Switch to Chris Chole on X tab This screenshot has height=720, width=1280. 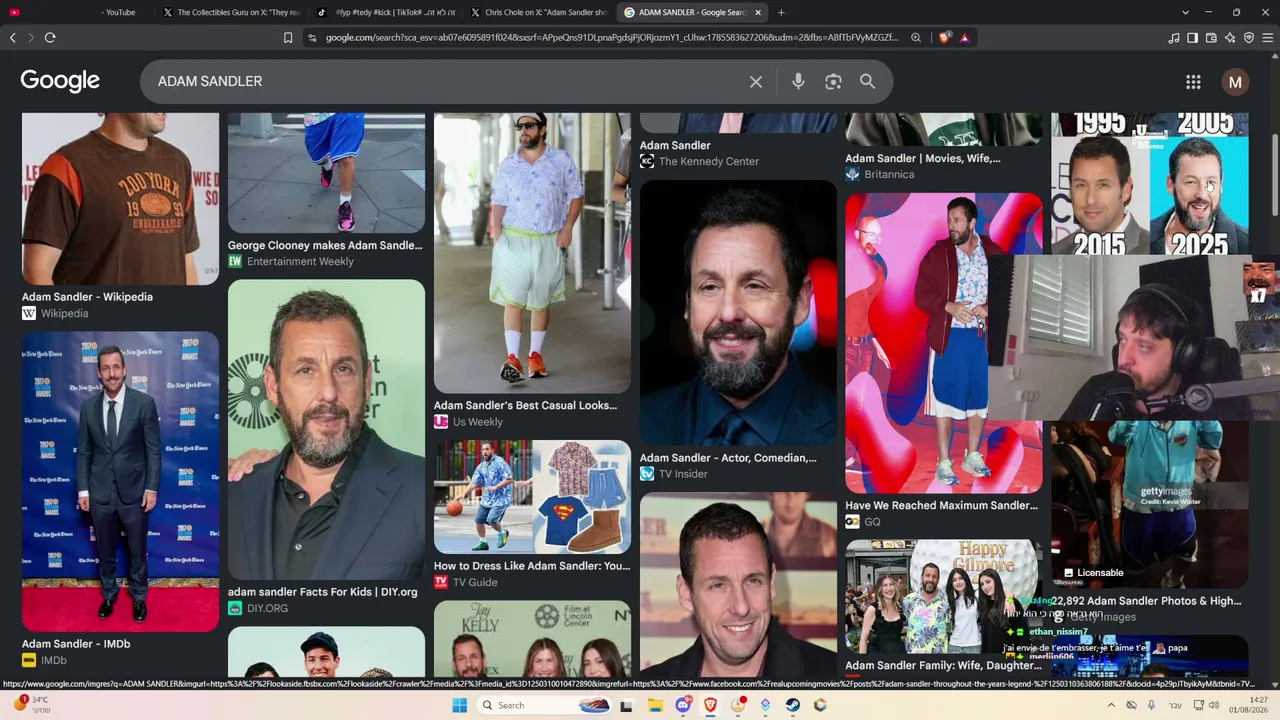pos(538,12)
